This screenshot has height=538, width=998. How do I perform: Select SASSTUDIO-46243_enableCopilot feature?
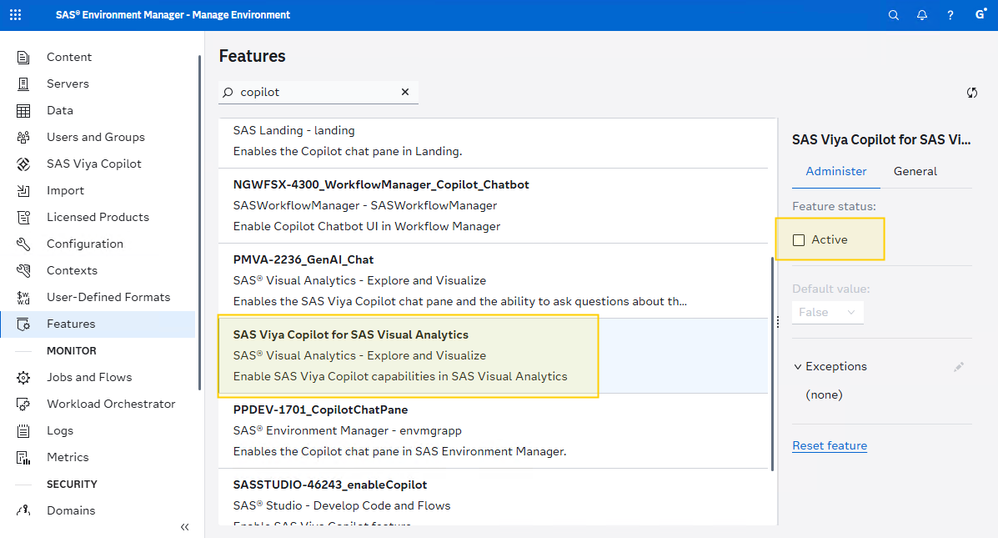click(x=493, y=499)
